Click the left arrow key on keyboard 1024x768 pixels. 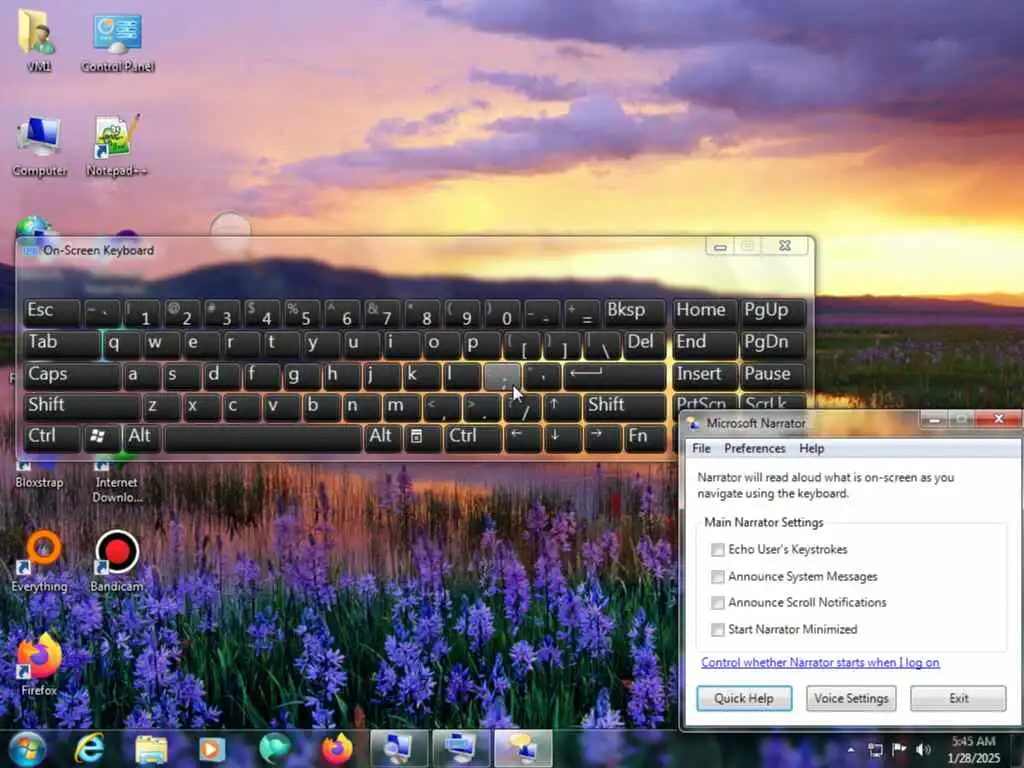522,438
